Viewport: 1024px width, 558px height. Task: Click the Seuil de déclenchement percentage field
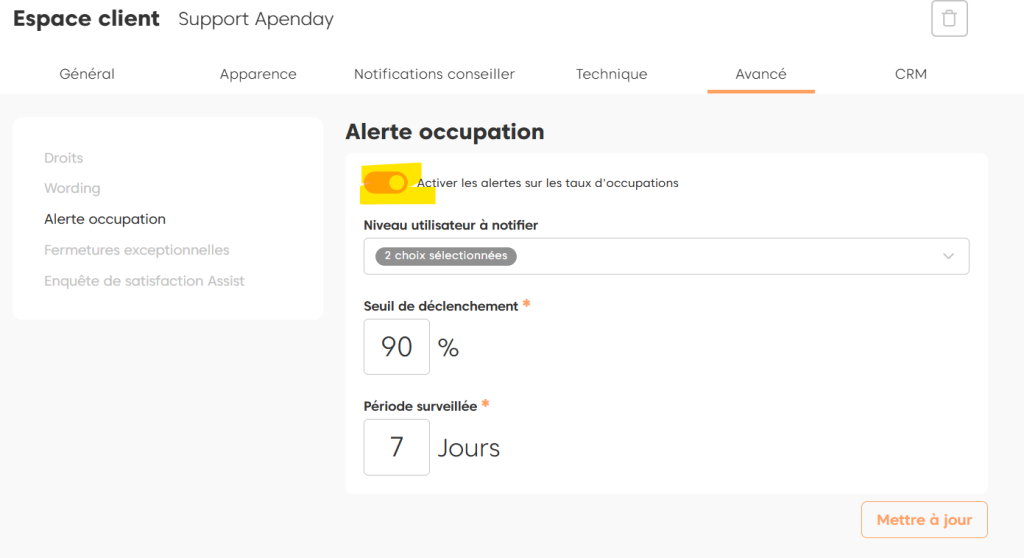pyautogui.click(x=397, y=347)
